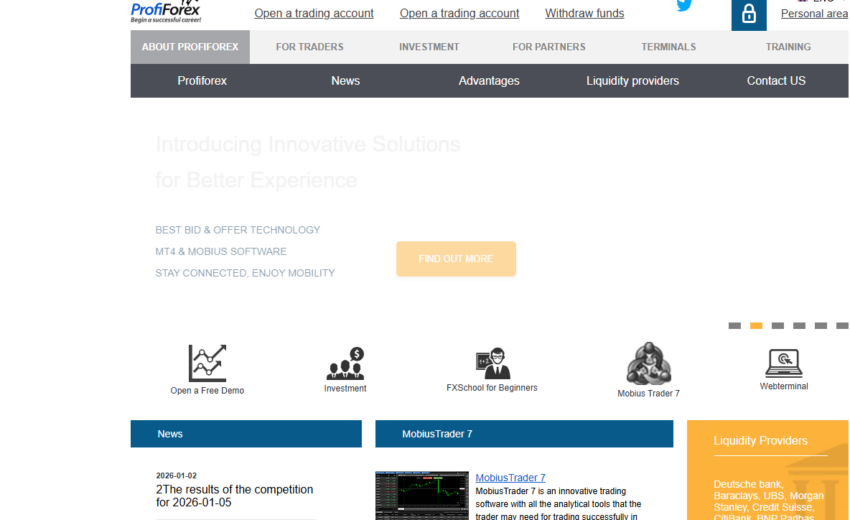Click the News panel header
This screenshot has width=850, height=520.
click(246, 434)
